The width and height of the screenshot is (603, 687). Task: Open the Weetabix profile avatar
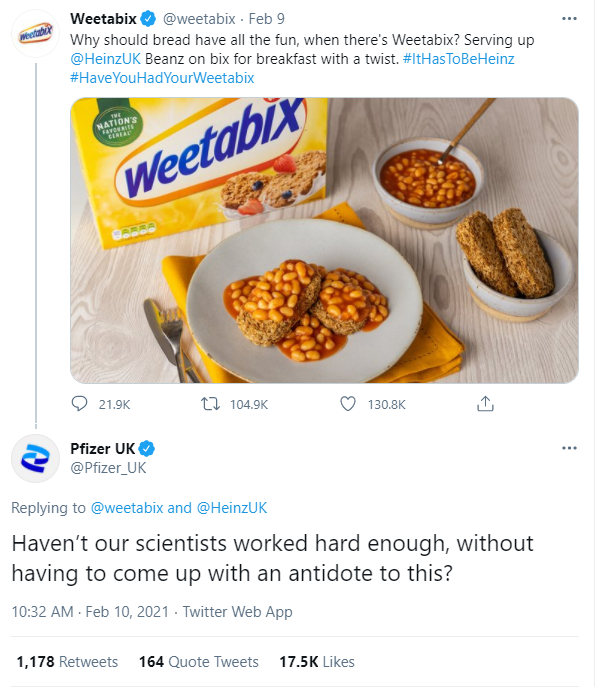[x=36, y=36]
